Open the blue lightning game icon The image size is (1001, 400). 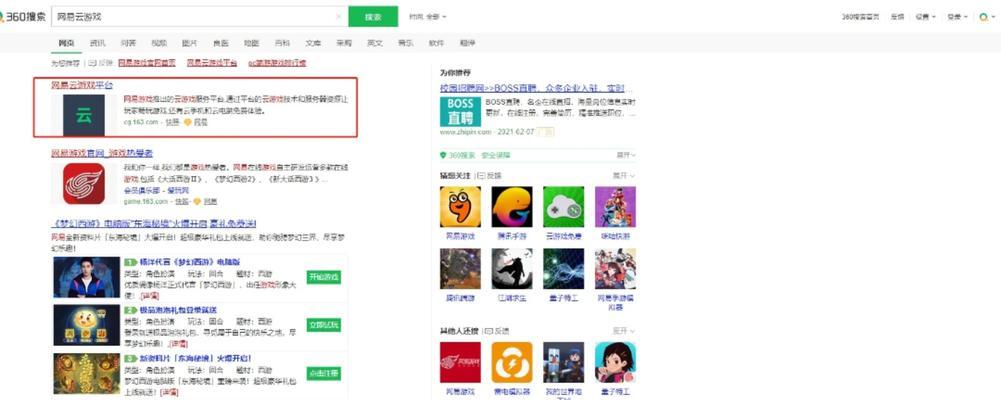click(x=564, y=269)
